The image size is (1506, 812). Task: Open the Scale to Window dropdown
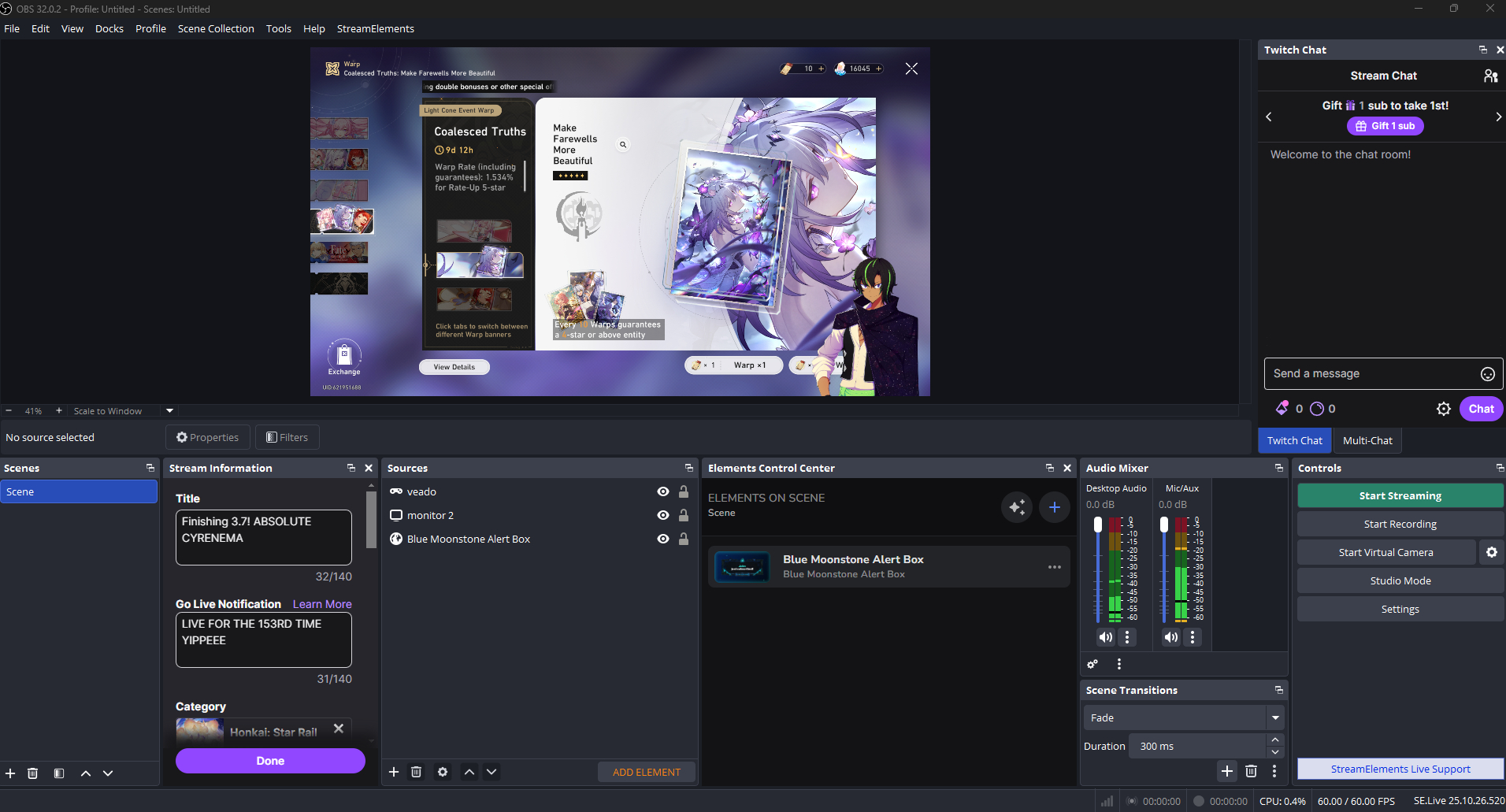click(169, 410)
